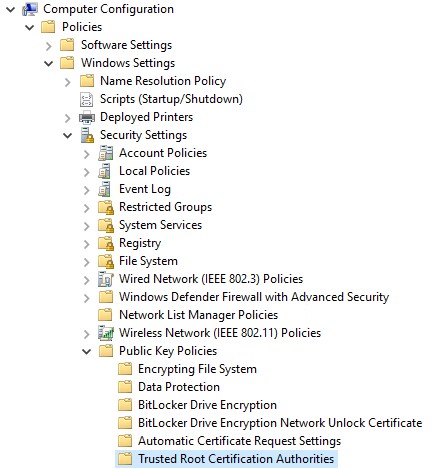The width and height of the screenshot is (433, 469).
Task: Select Automatic Certificate Request Settings
Action: [x=239, y=441]
